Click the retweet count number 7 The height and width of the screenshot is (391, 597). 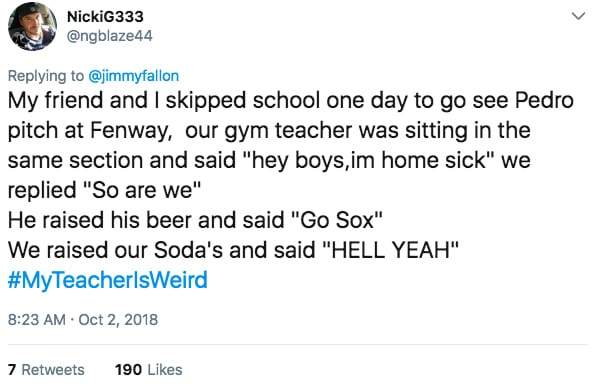click(x=12, y=370)
